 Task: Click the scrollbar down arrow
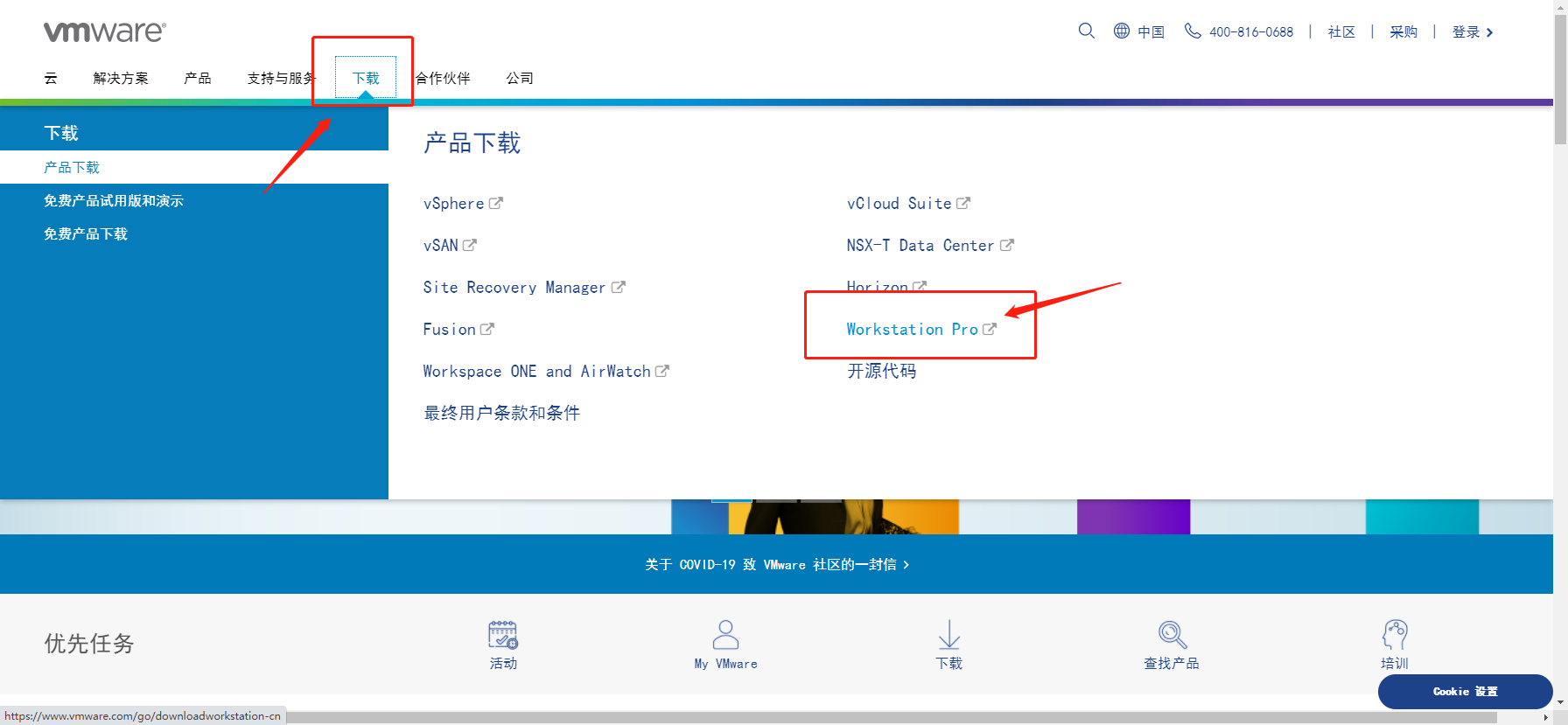coord(1560,702)
